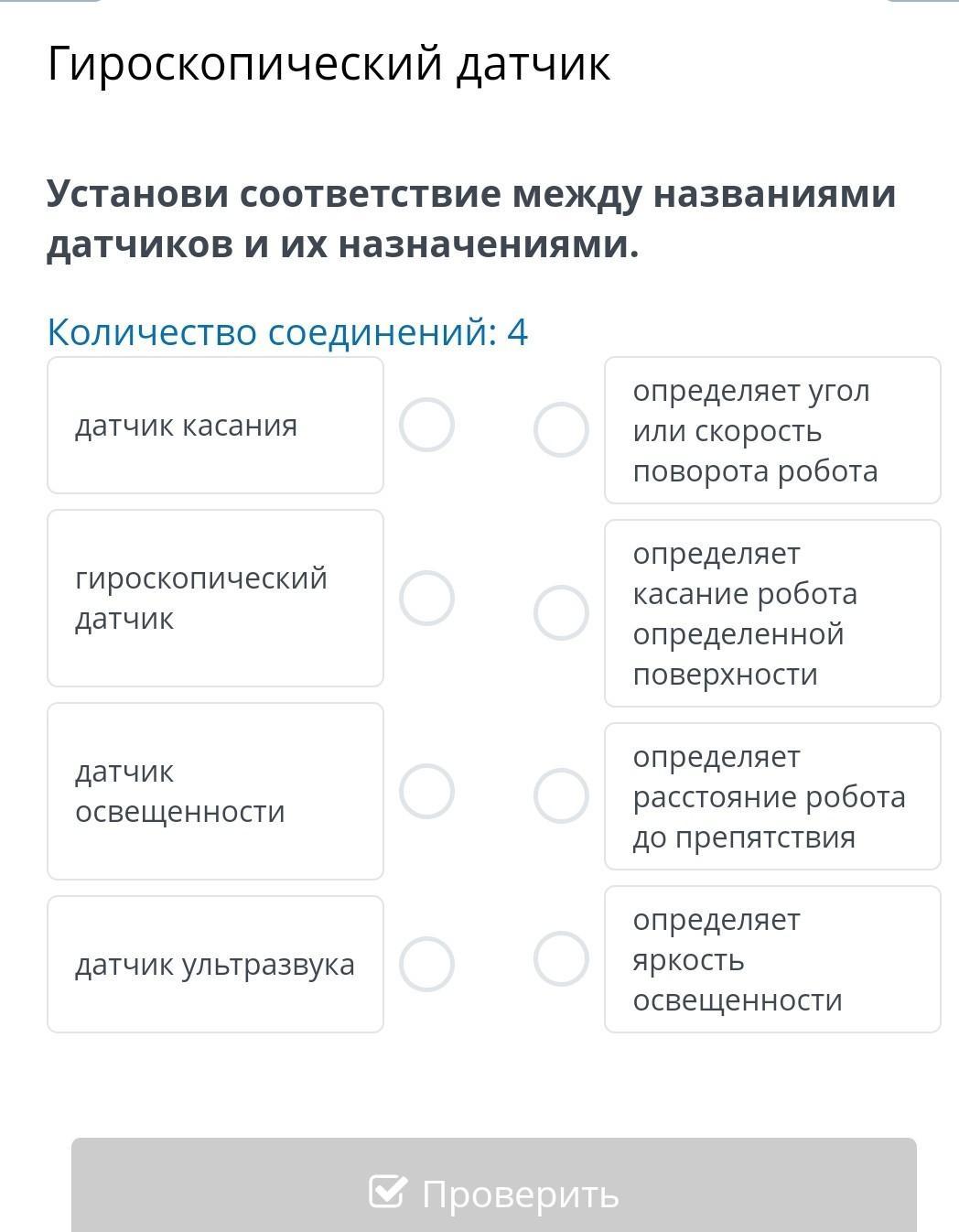Image resolution: width=959 pixels, height=1232 pixels.
Task: Select the circle beside определяет касание робота
Action: [561, 613]
